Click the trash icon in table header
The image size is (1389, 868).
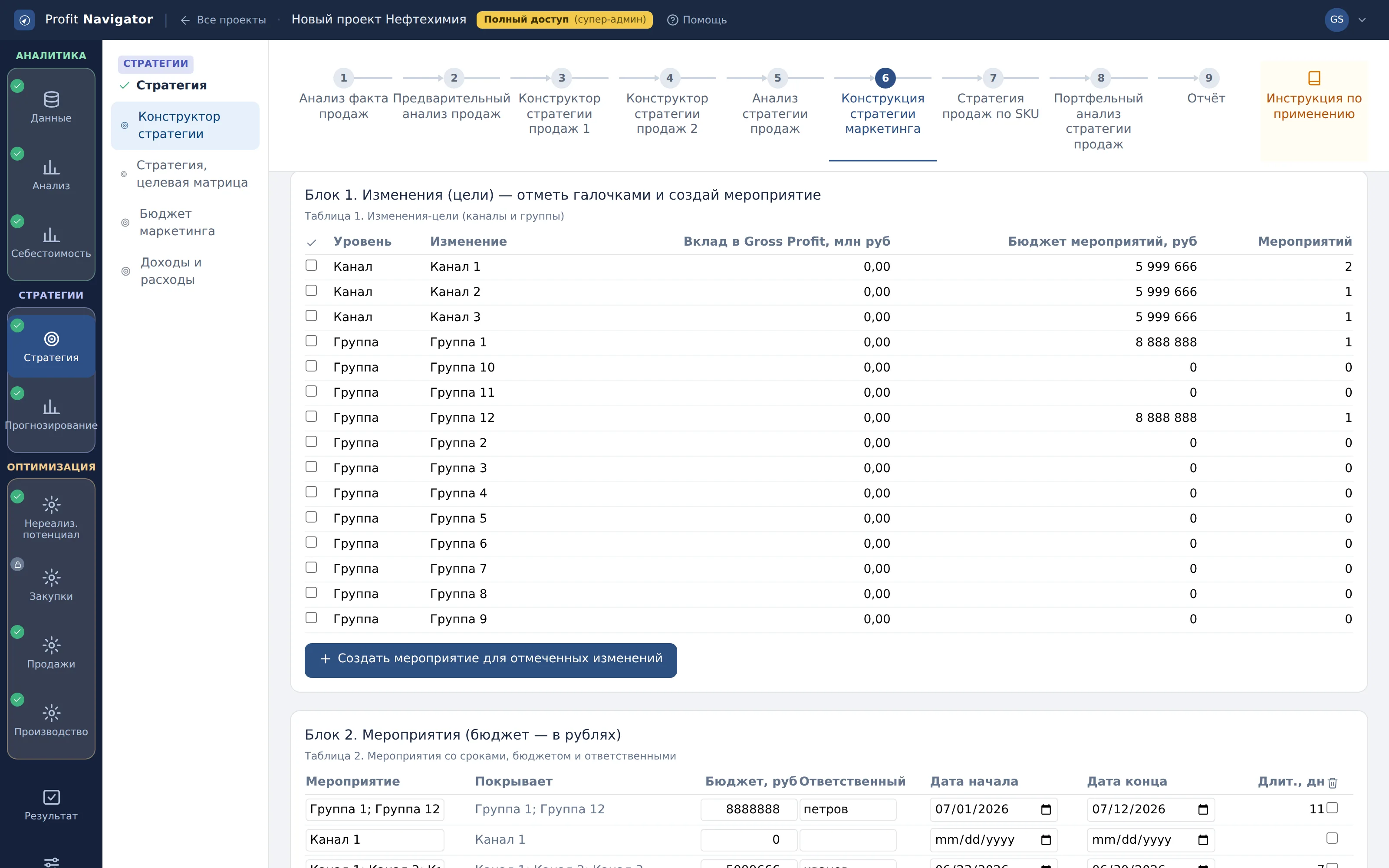coord(1333,783)
